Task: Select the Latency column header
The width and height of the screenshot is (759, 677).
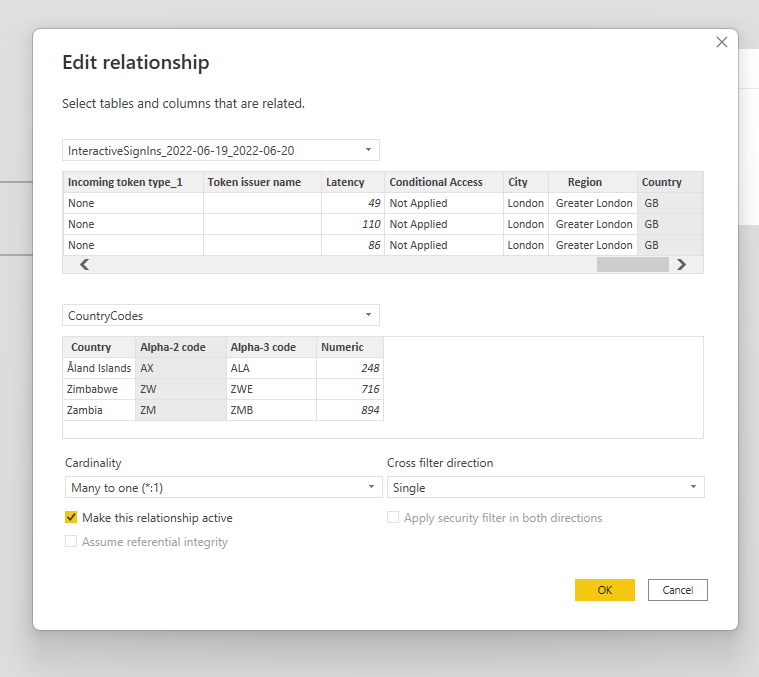Action: [x=353, y=182]
